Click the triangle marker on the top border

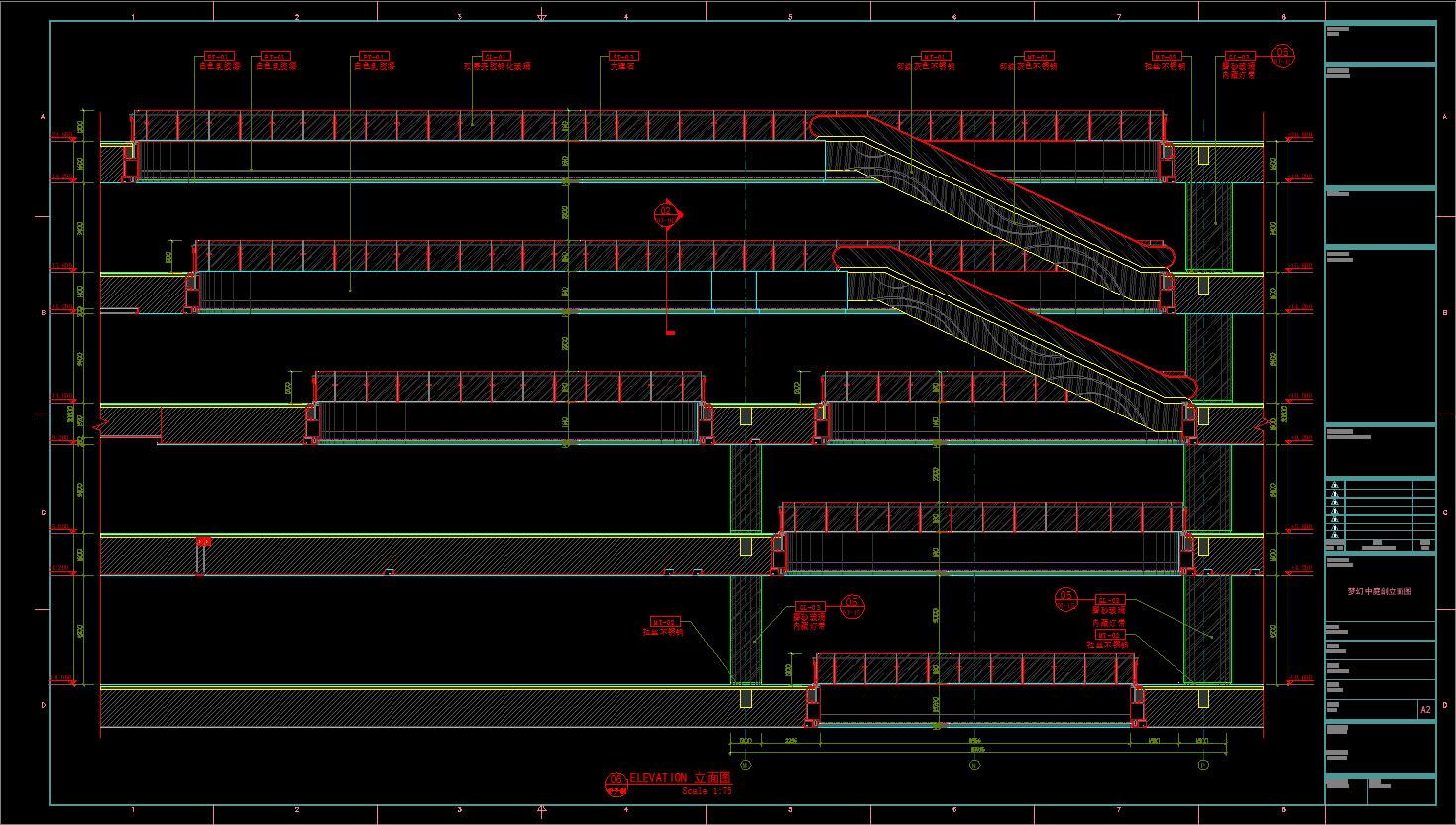tap(541, 17)
